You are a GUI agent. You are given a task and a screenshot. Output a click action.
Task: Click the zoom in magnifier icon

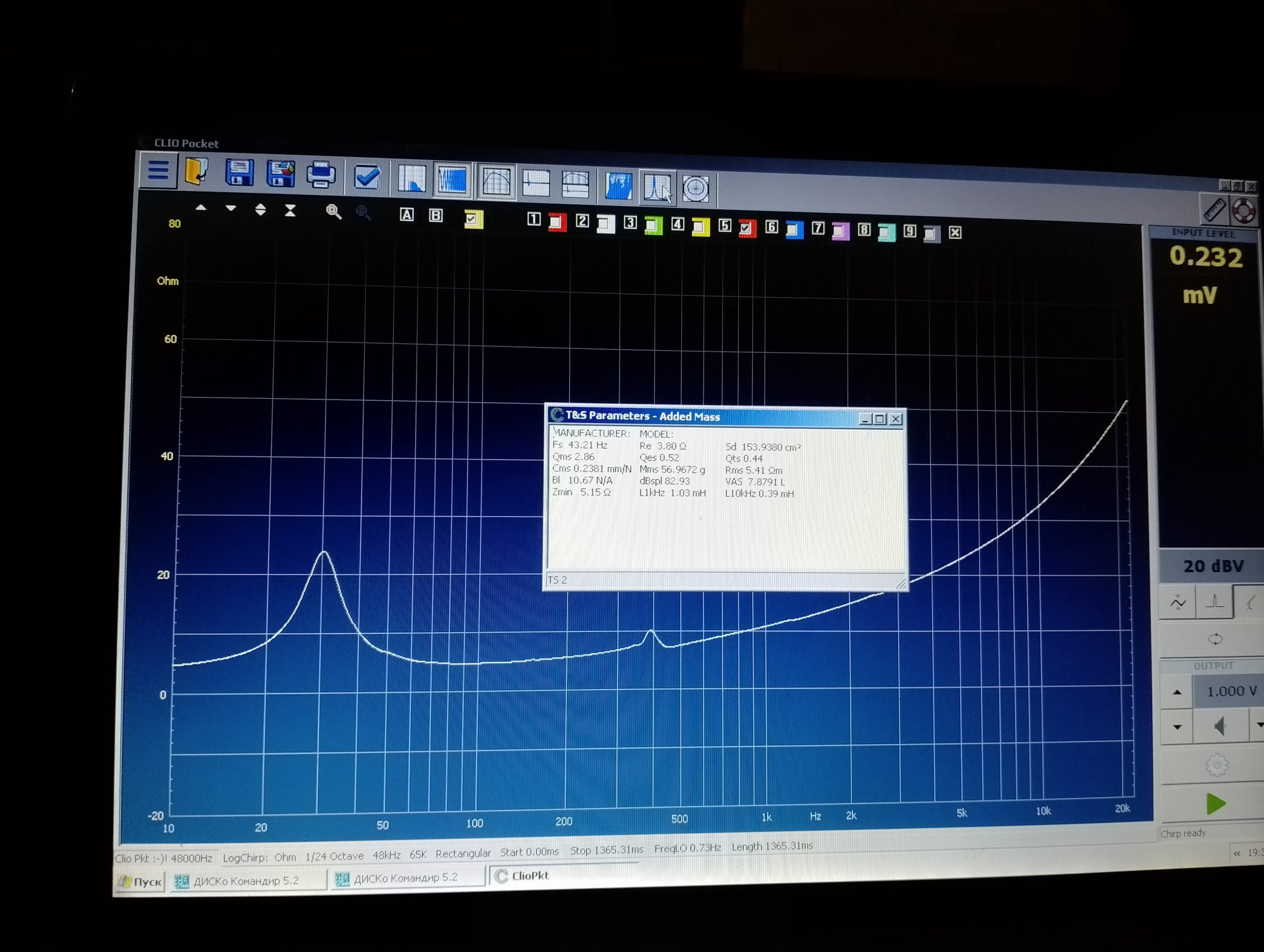pyautogui.click(x=333, y=212)
